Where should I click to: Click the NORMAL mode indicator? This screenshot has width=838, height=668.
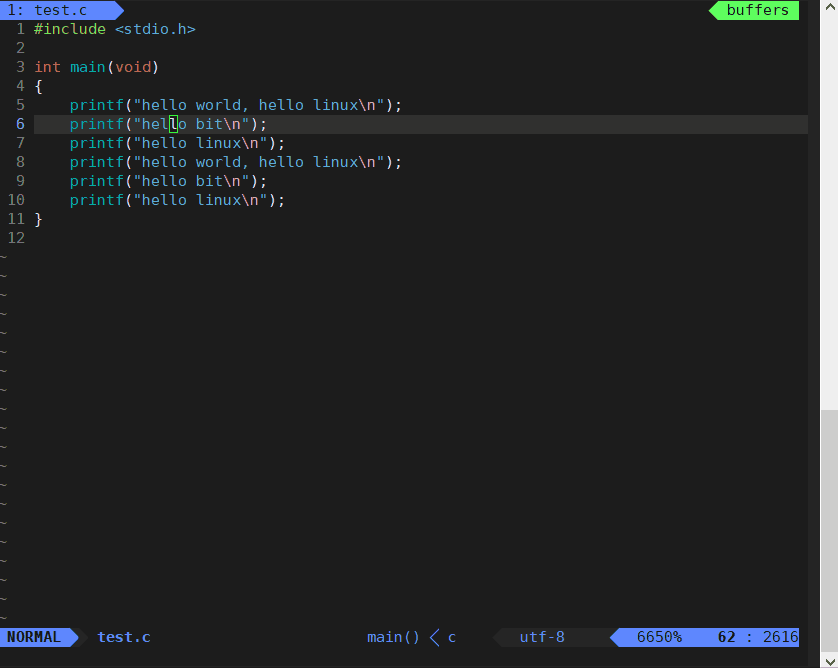click(x=34, y=637)
